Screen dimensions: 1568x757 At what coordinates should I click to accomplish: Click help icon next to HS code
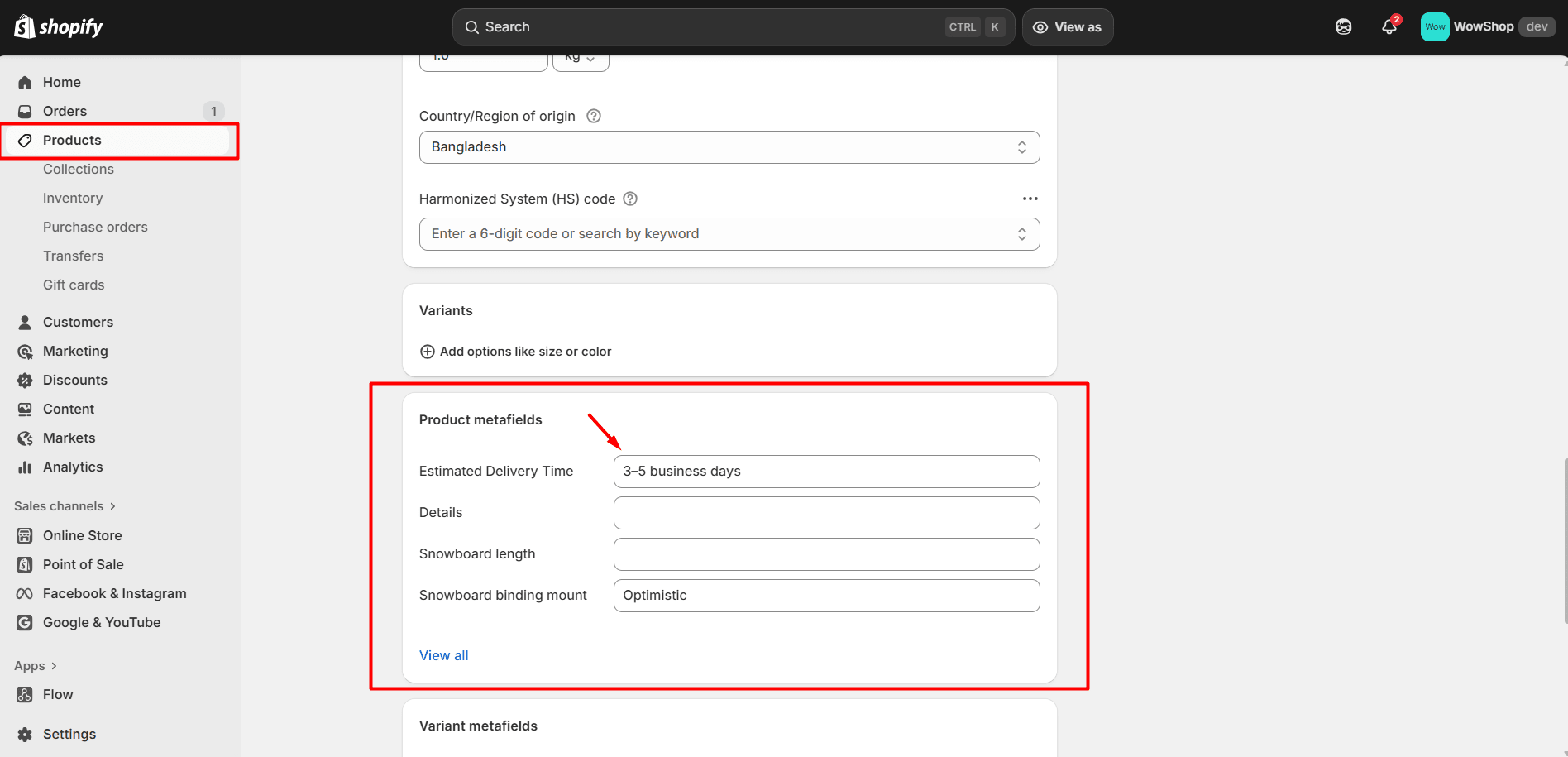click(630, 199)
